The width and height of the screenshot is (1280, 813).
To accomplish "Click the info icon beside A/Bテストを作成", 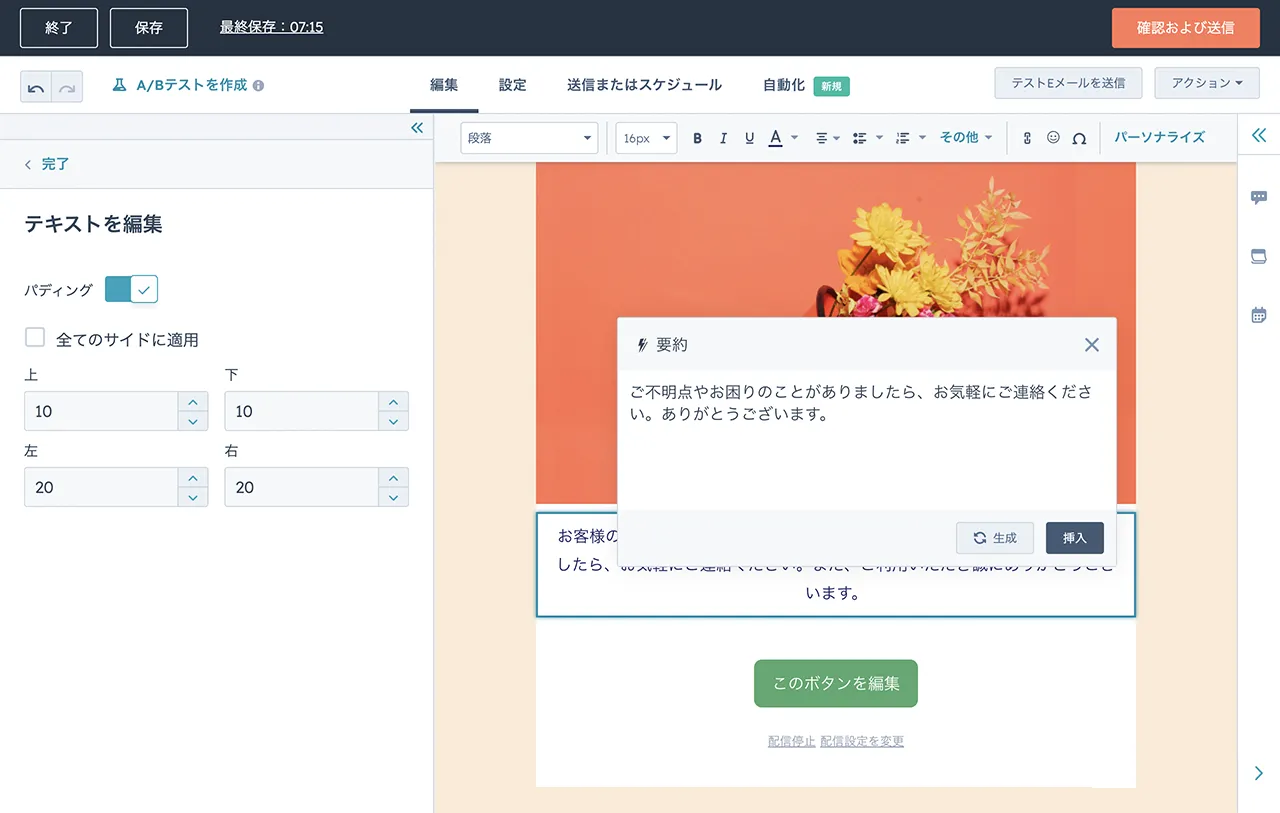I will (258, 86).
